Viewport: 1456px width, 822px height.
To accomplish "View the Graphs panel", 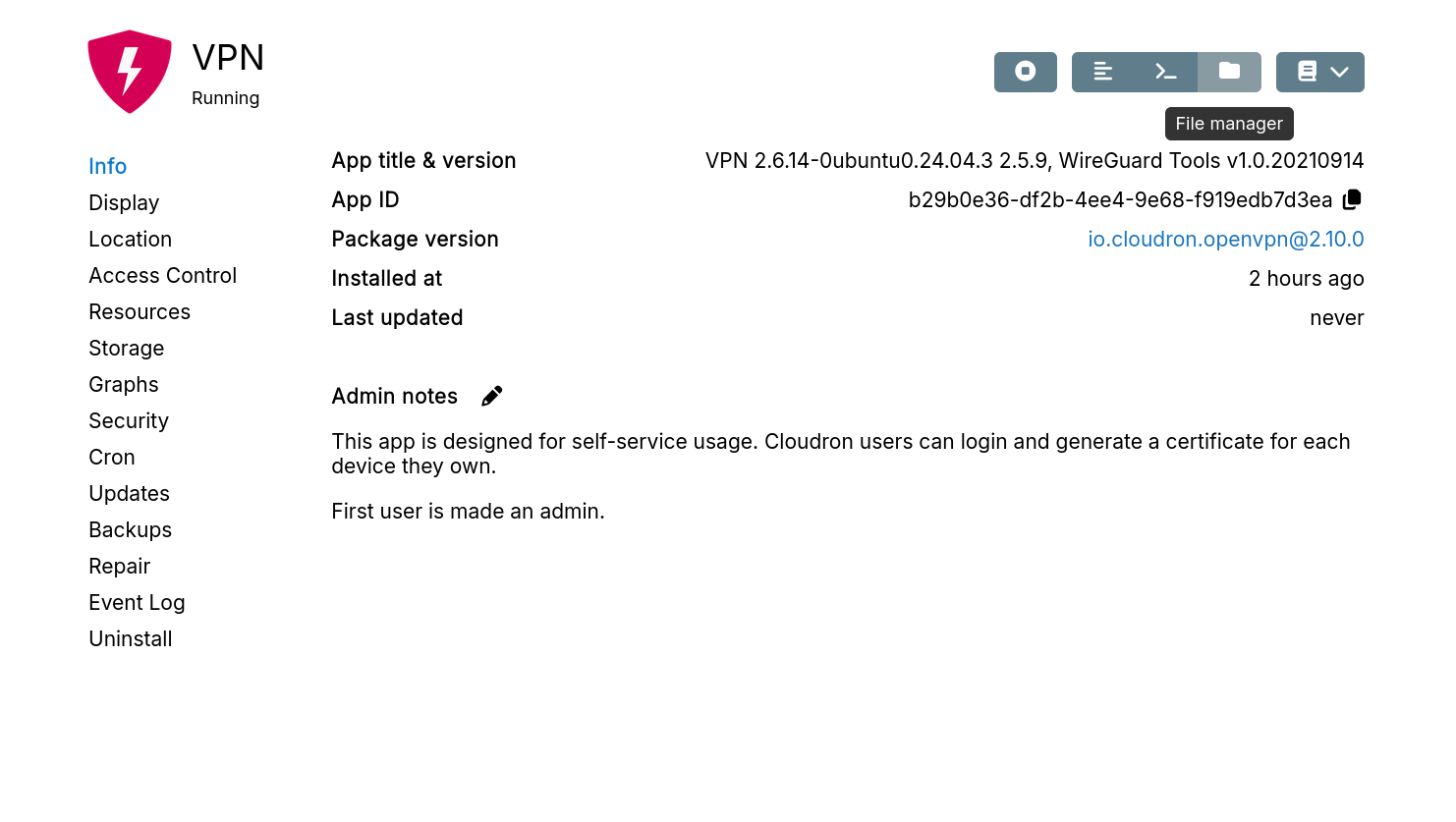I will point(124,384).
